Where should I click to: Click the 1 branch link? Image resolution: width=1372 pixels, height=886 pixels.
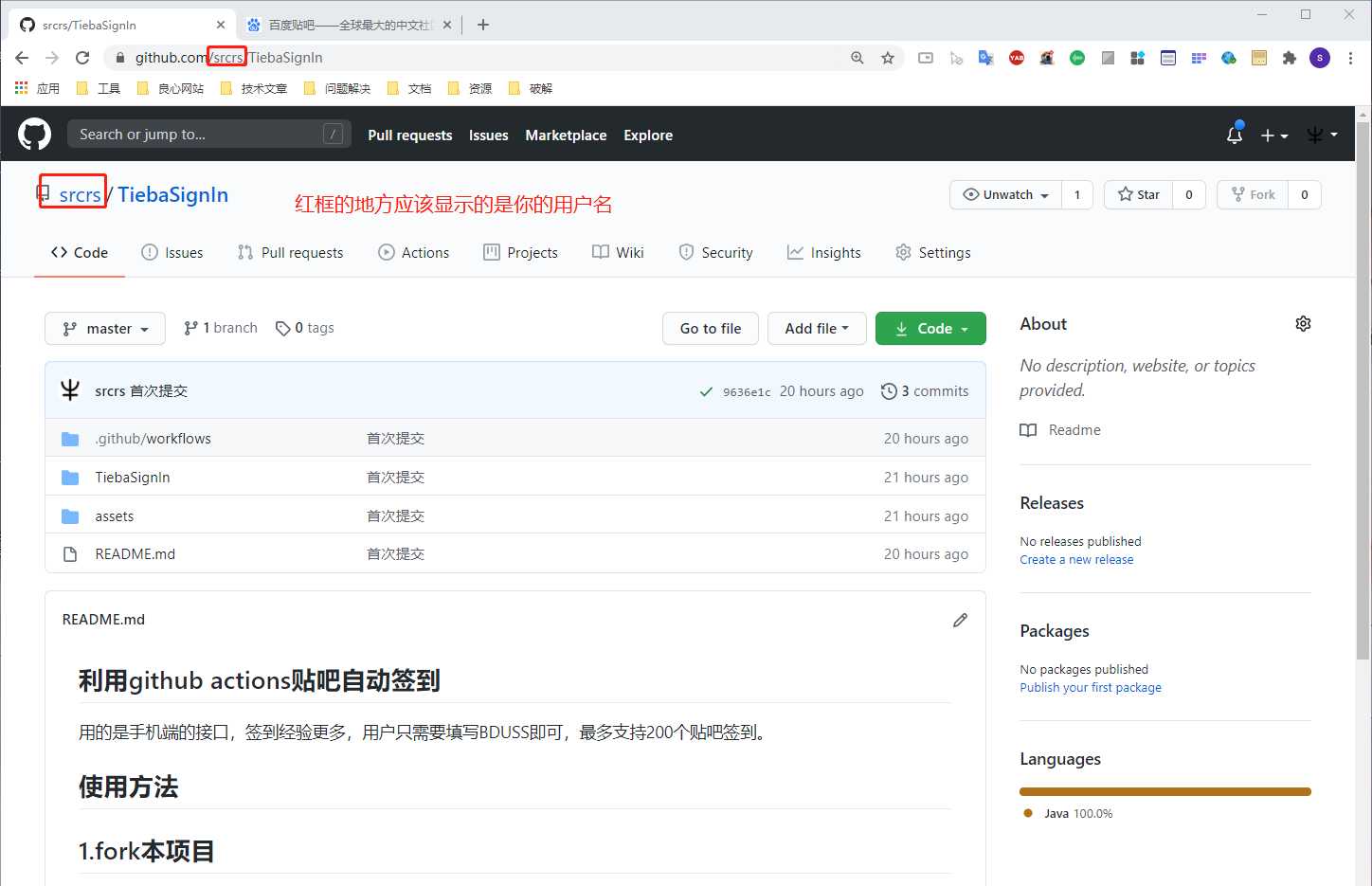221,328
